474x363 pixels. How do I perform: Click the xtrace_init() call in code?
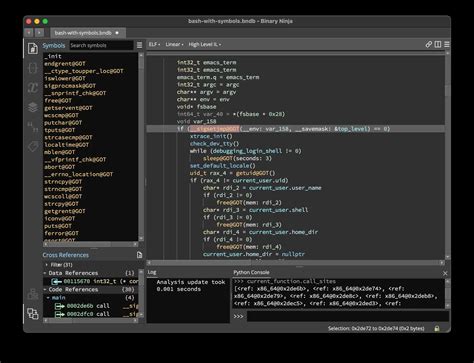[211, 136]
